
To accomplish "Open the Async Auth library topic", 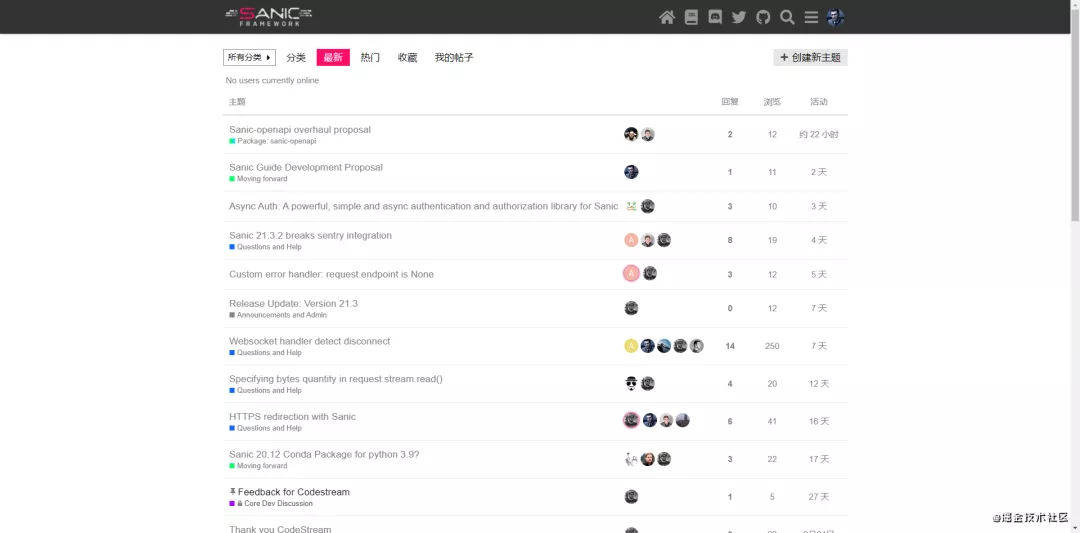I will point(424,206).
